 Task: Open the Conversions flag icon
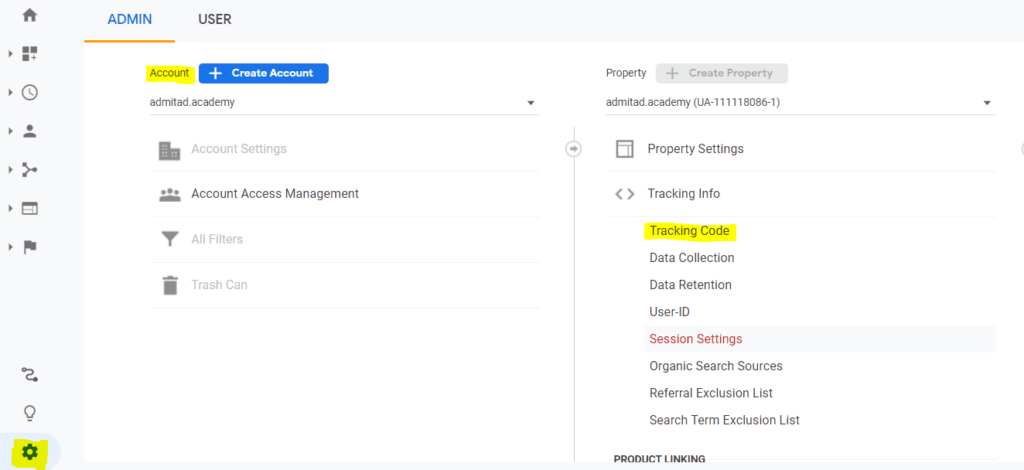pyautogui.click(x=29, y=247)
